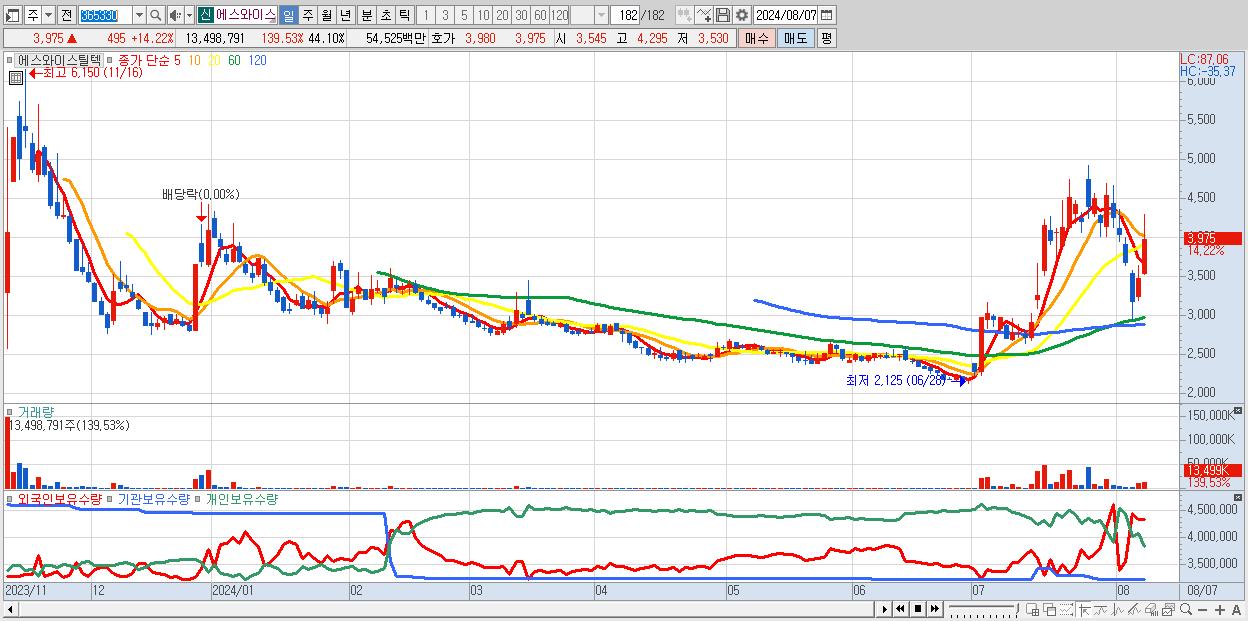This screenshot has width=1248, height=621.
Task: Click the 배당락(0.00%) marker on chart
Action: (x=201, y=194)
